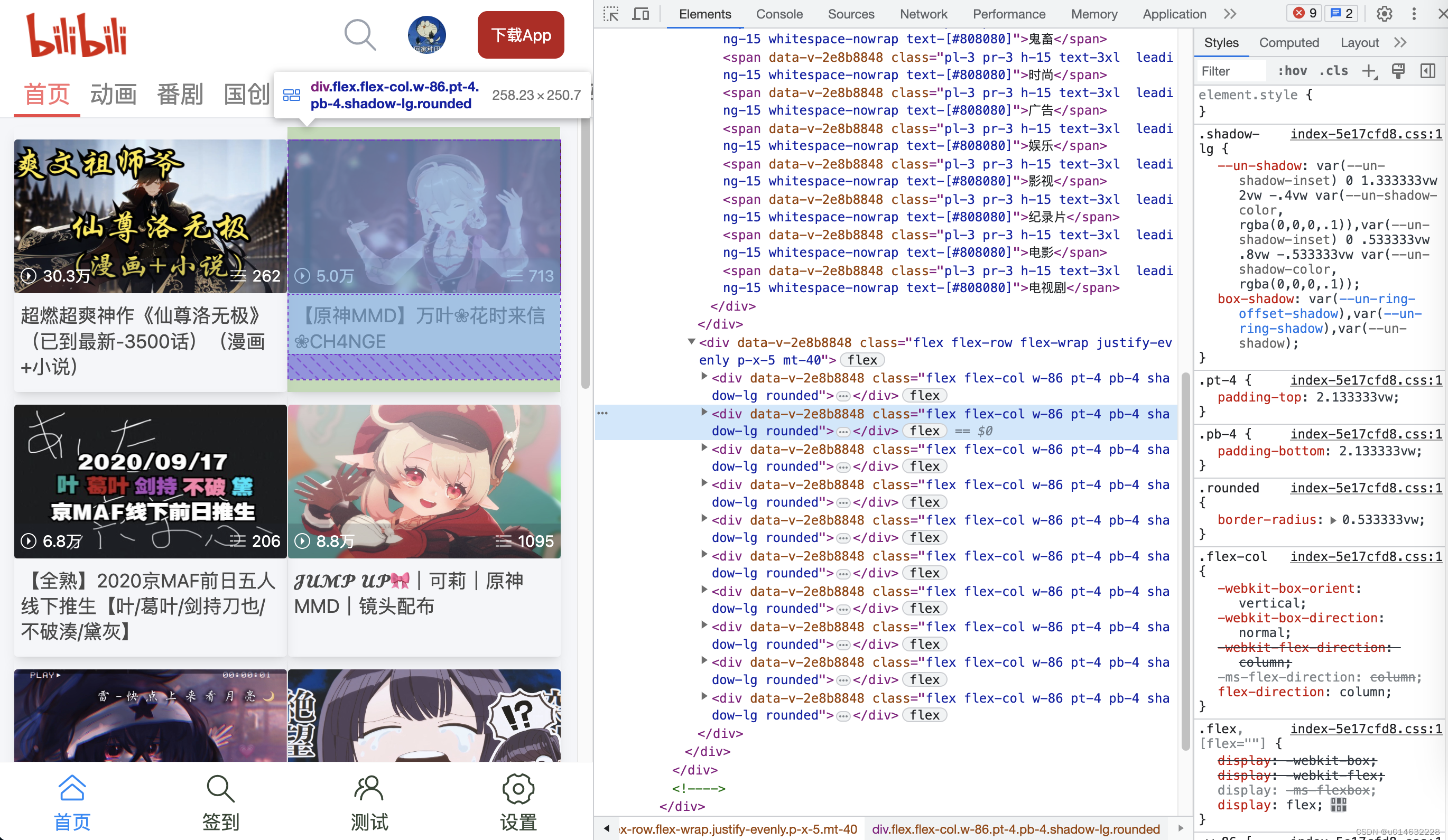Show more style panes chevron
The image size is (1448, 840).
[1400, 42]
